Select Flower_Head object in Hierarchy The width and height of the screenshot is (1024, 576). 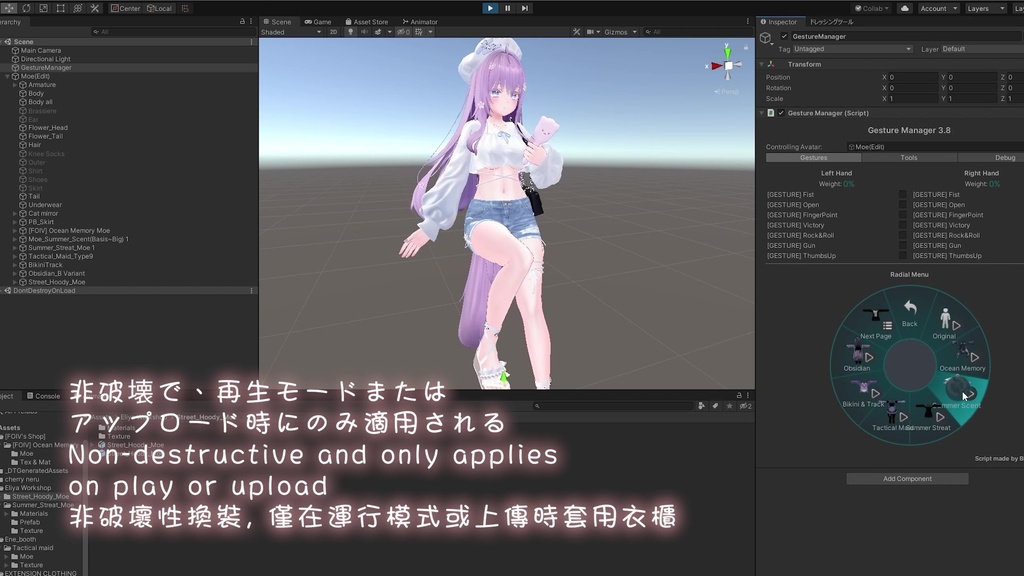[x=48, y=128]
